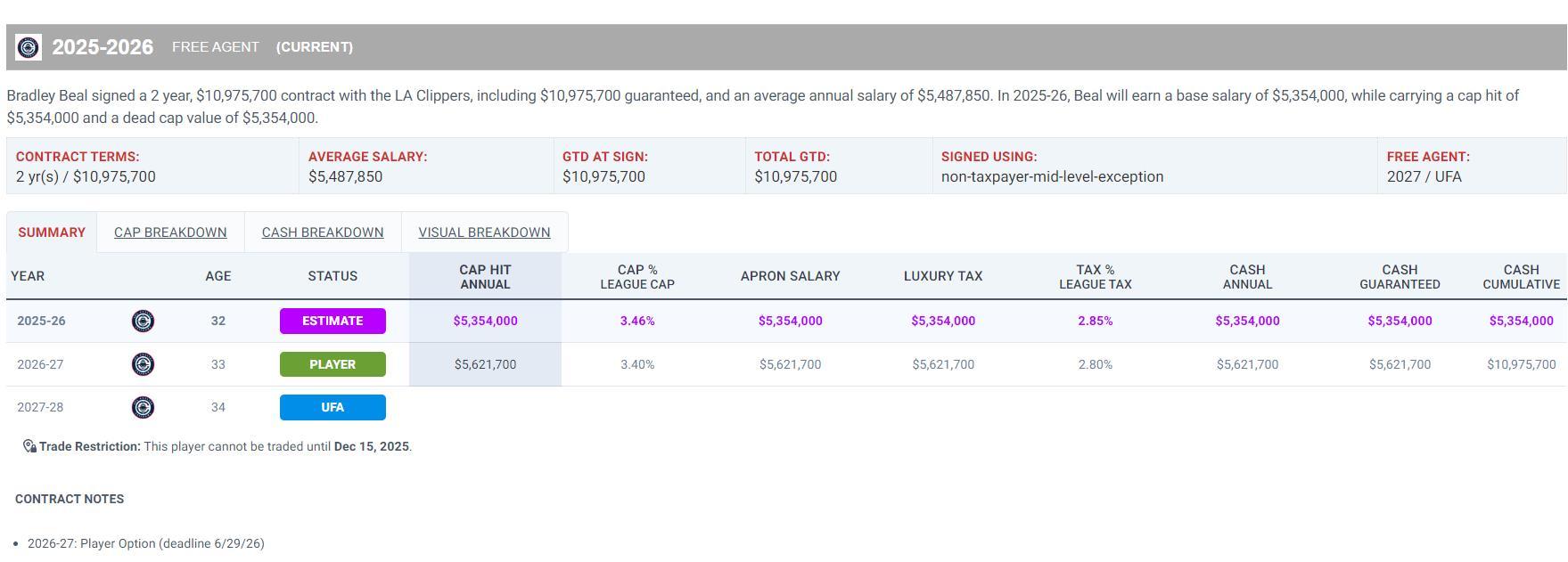Click the Clippers team logo in the 2027-28 row
This screenshot has height=562, width=1568.
point(143,407)
